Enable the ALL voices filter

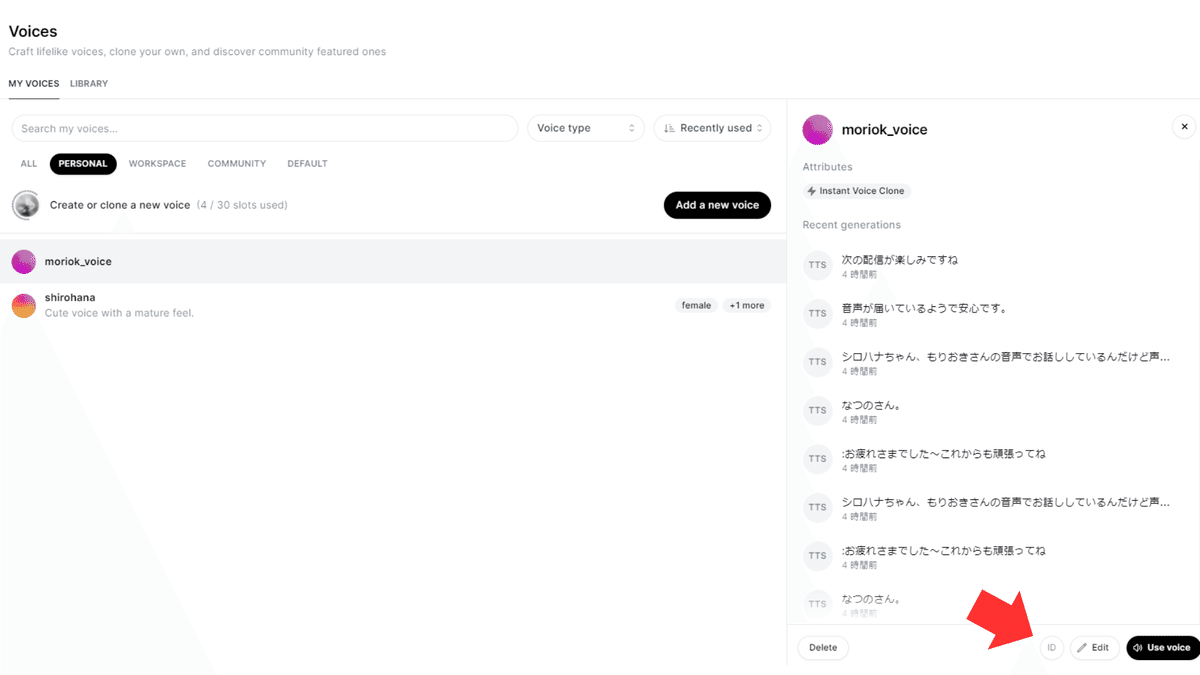(x=28, y=163)
